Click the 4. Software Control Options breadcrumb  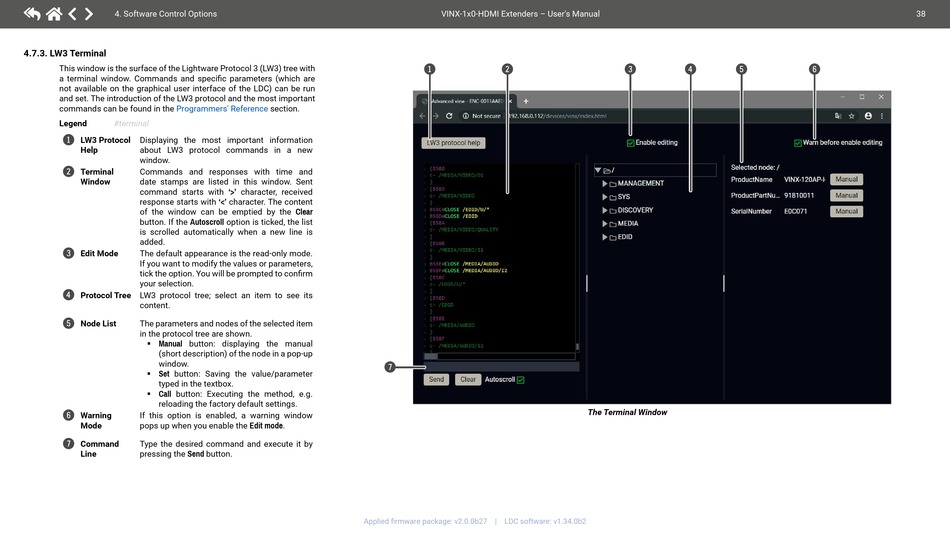point(165,13)
